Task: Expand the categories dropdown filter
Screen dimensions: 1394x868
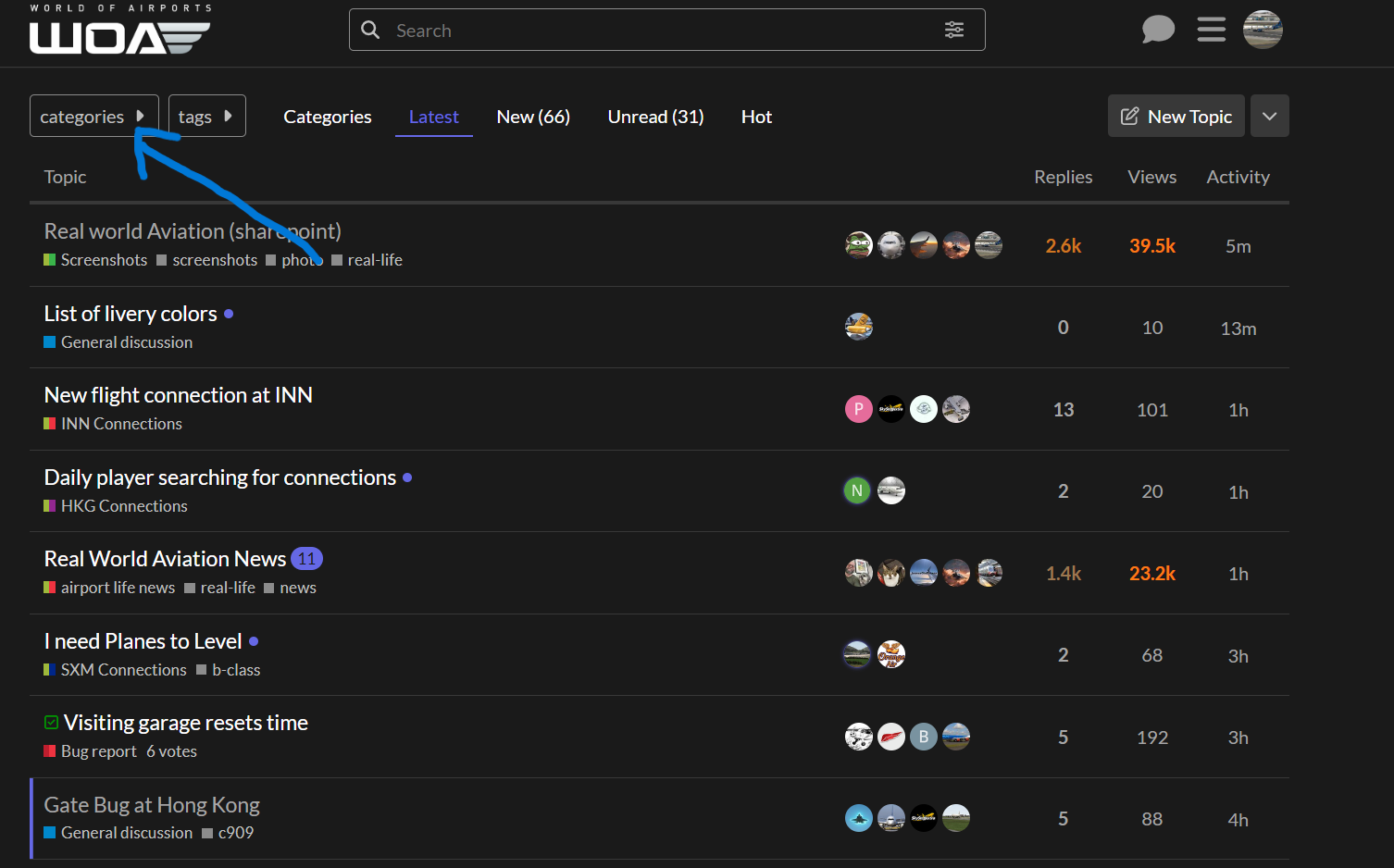Action: click(93, 117)
